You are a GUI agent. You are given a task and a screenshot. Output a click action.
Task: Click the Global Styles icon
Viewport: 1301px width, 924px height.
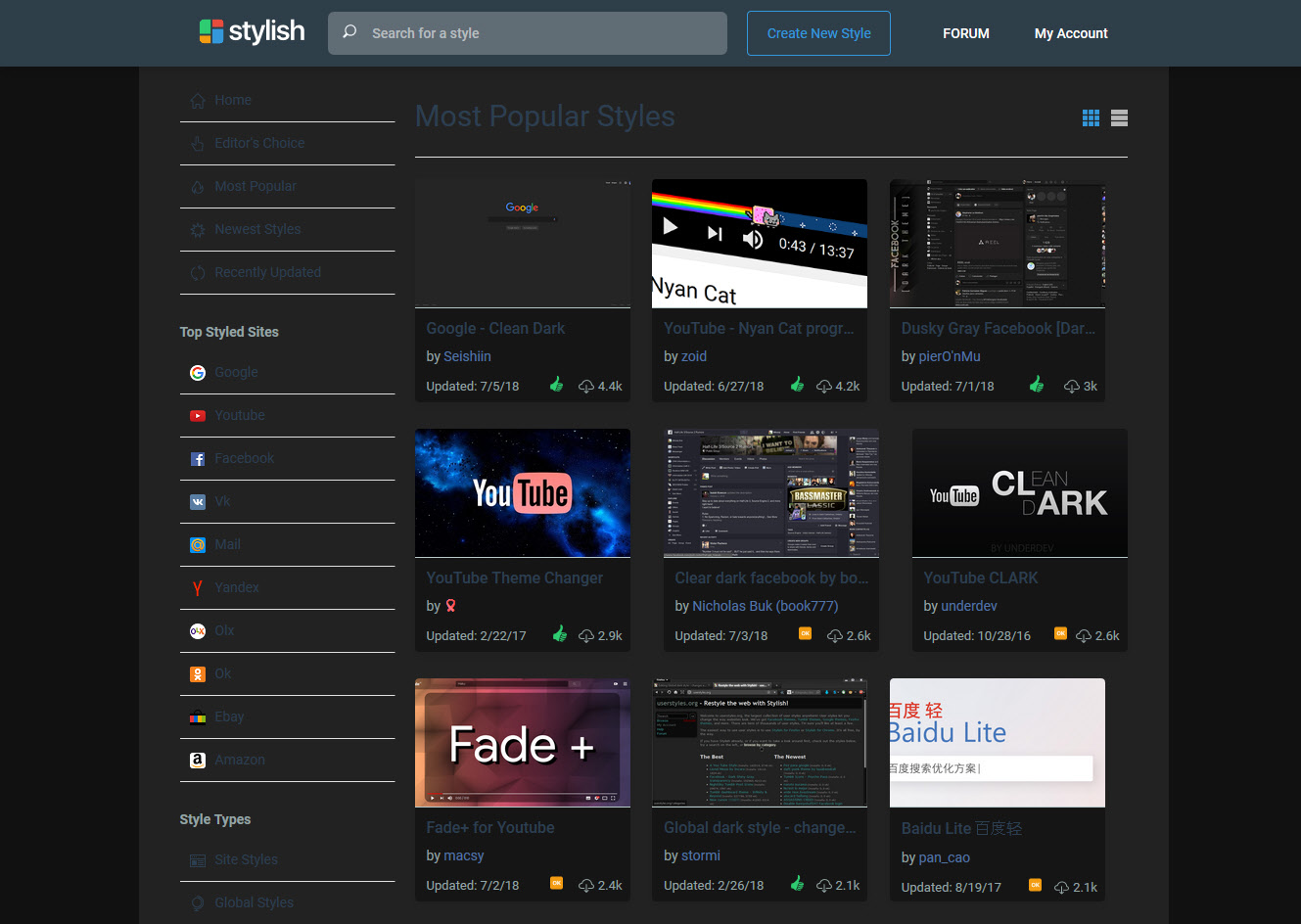point(198,902)
